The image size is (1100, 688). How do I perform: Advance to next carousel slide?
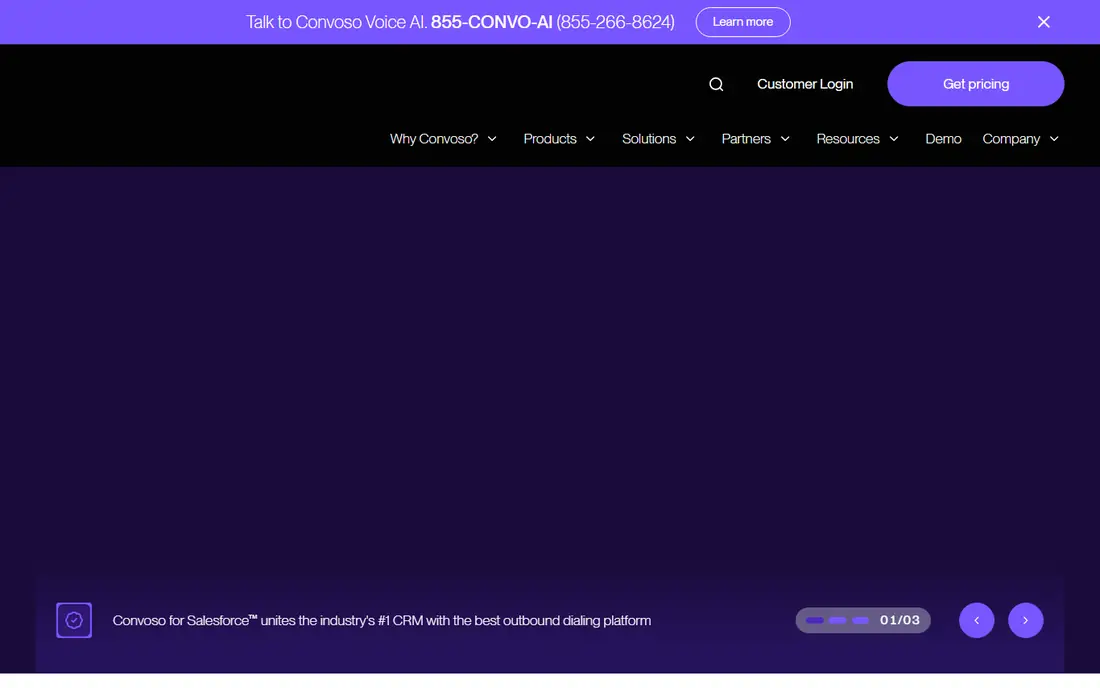click(1026, 620)
